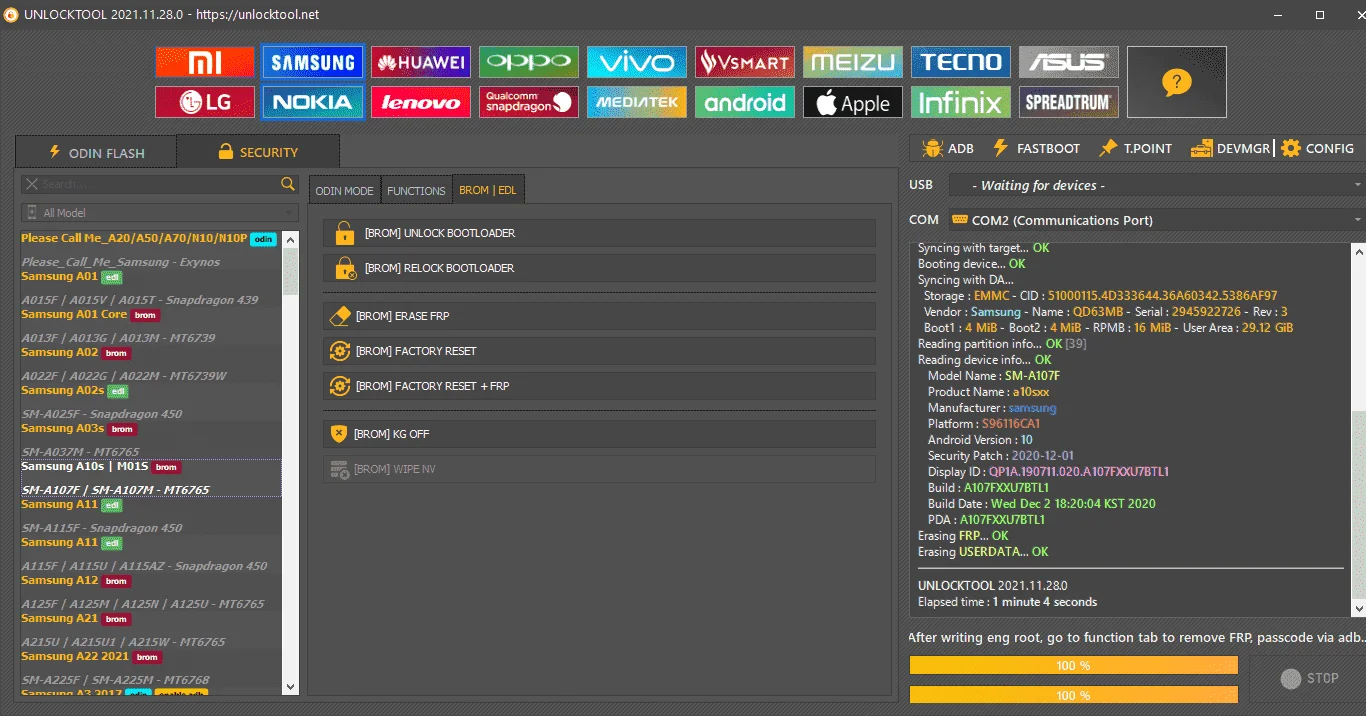Screen dimensions: 1366x716
Task: Choose the Lenovo brand tile
Action: point(421,102)
